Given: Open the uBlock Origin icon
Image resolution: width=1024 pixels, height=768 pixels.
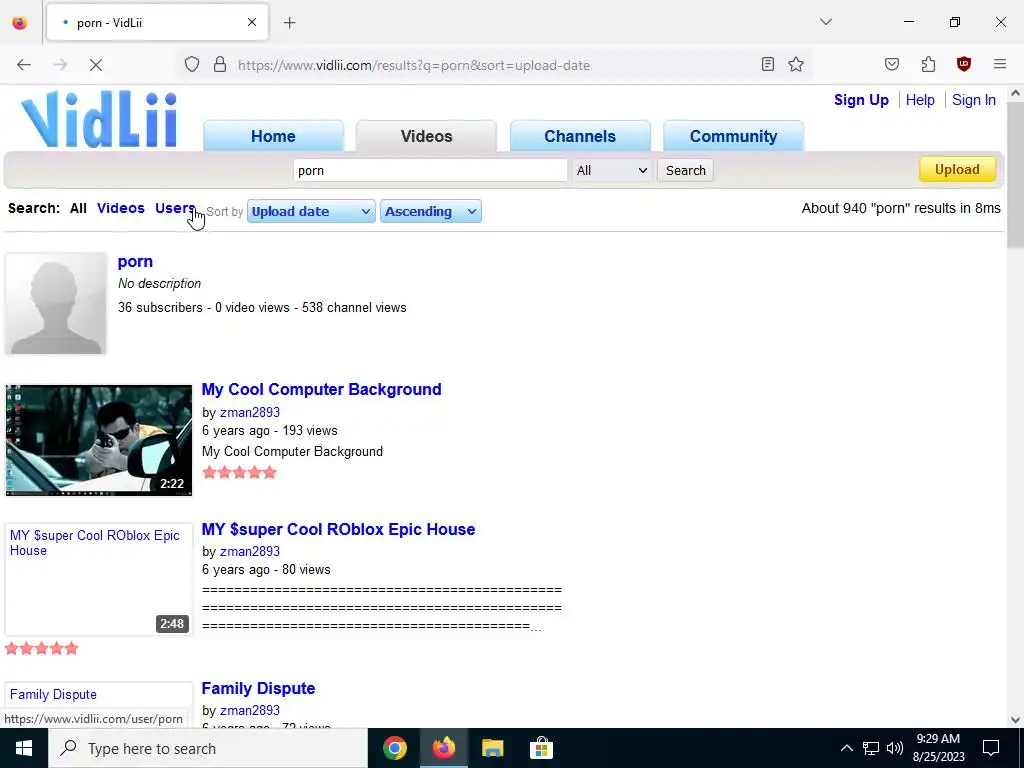Looking at the screenshot, I should coord(963,64).
